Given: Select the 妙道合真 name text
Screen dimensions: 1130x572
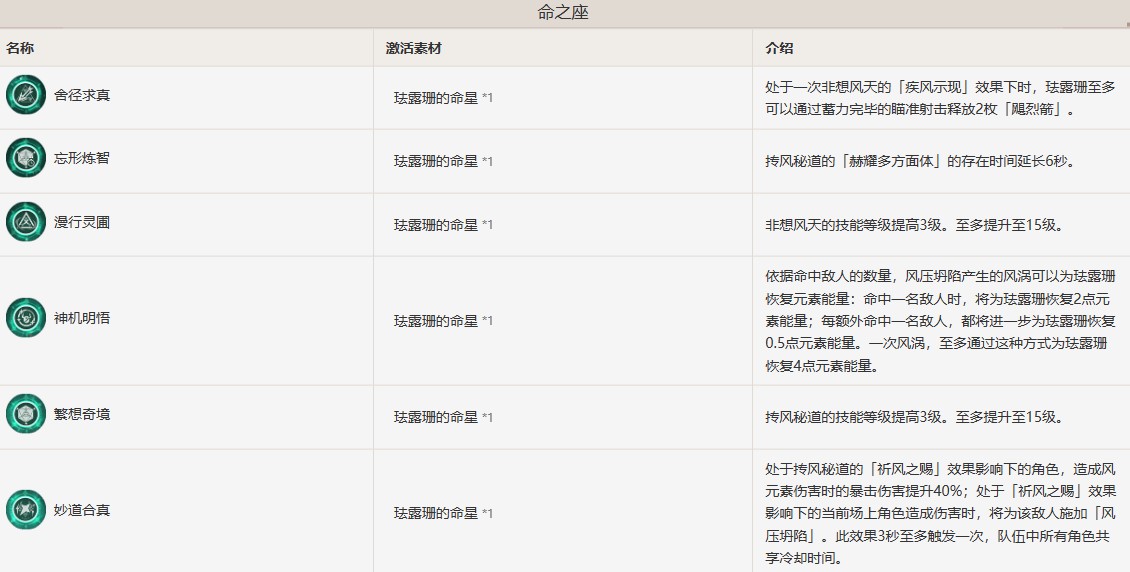Looking at the screenshot, I should point(82,510).
